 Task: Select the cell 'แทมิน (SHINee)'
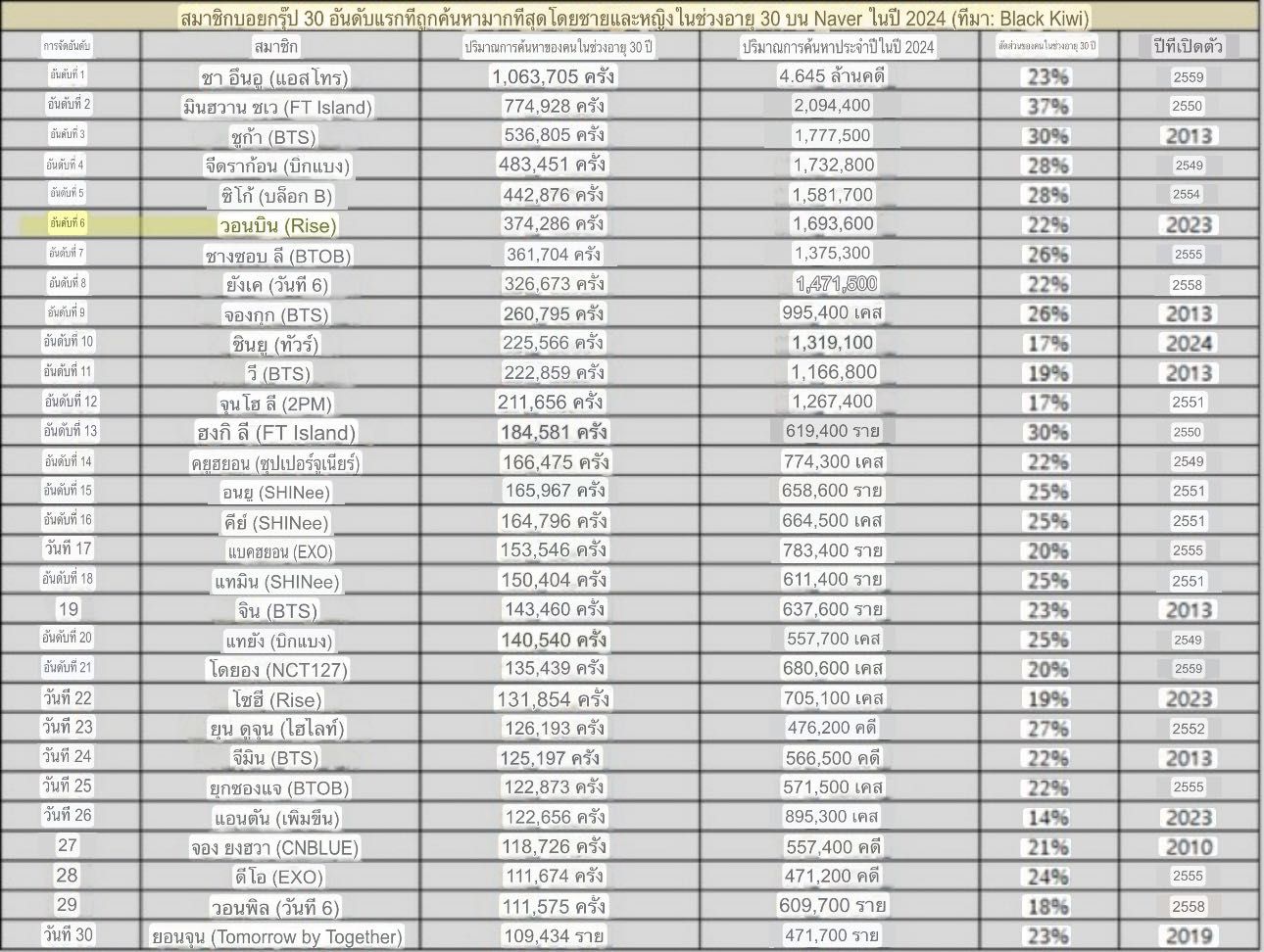pos(277,582)
